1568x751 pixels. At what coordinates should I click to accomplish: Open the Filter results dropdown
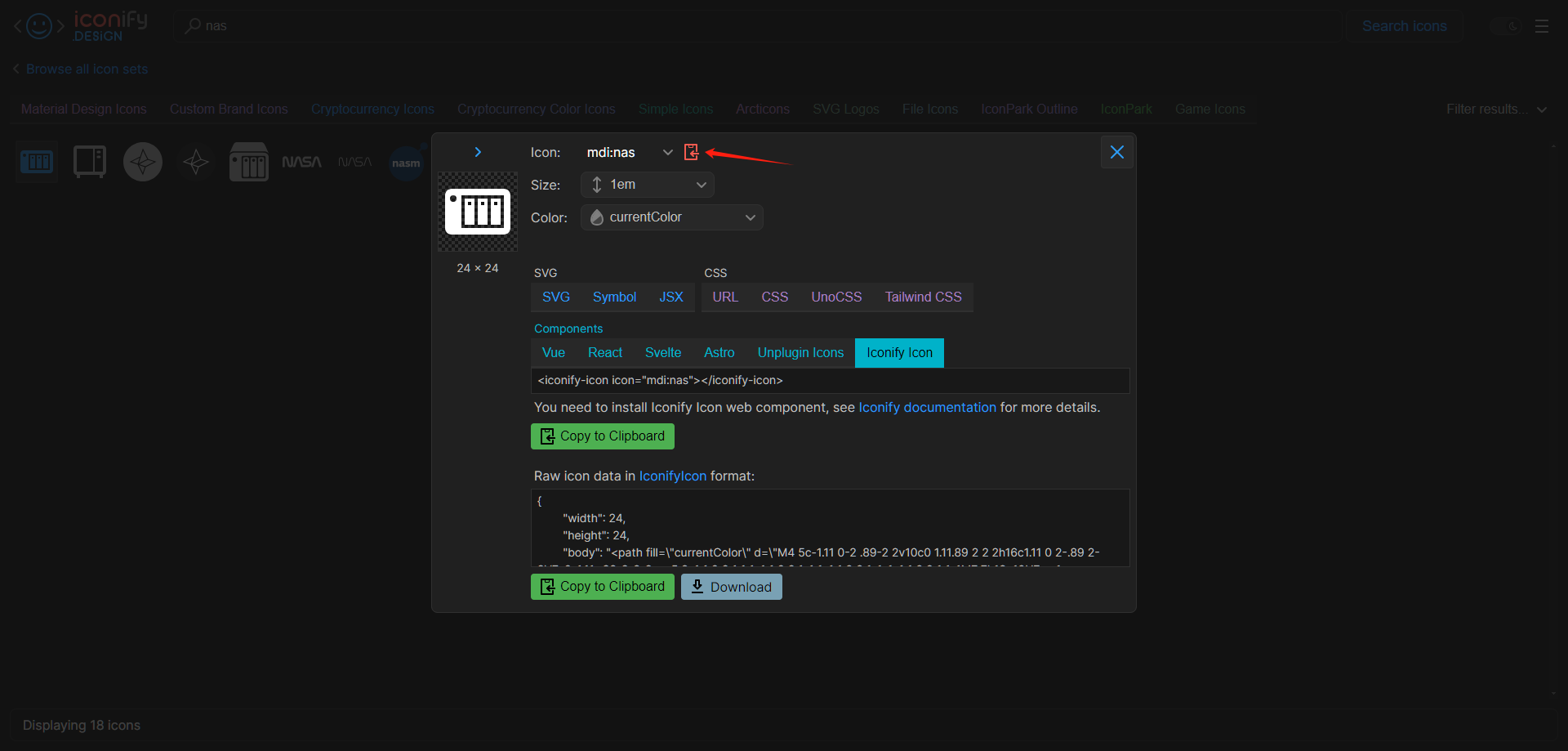[x=1496, y=110]
